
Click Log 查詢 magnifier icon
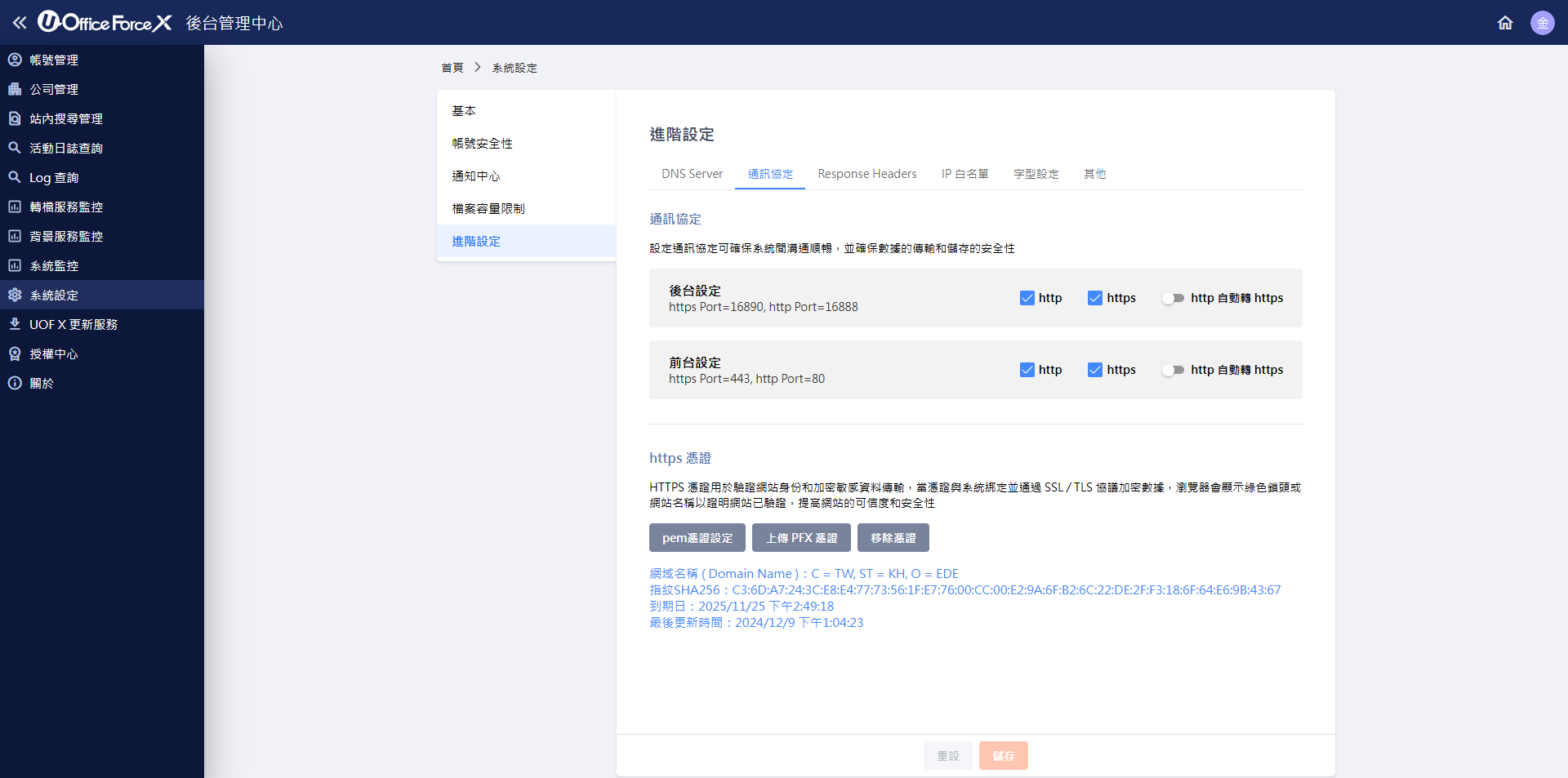[15, 177]
